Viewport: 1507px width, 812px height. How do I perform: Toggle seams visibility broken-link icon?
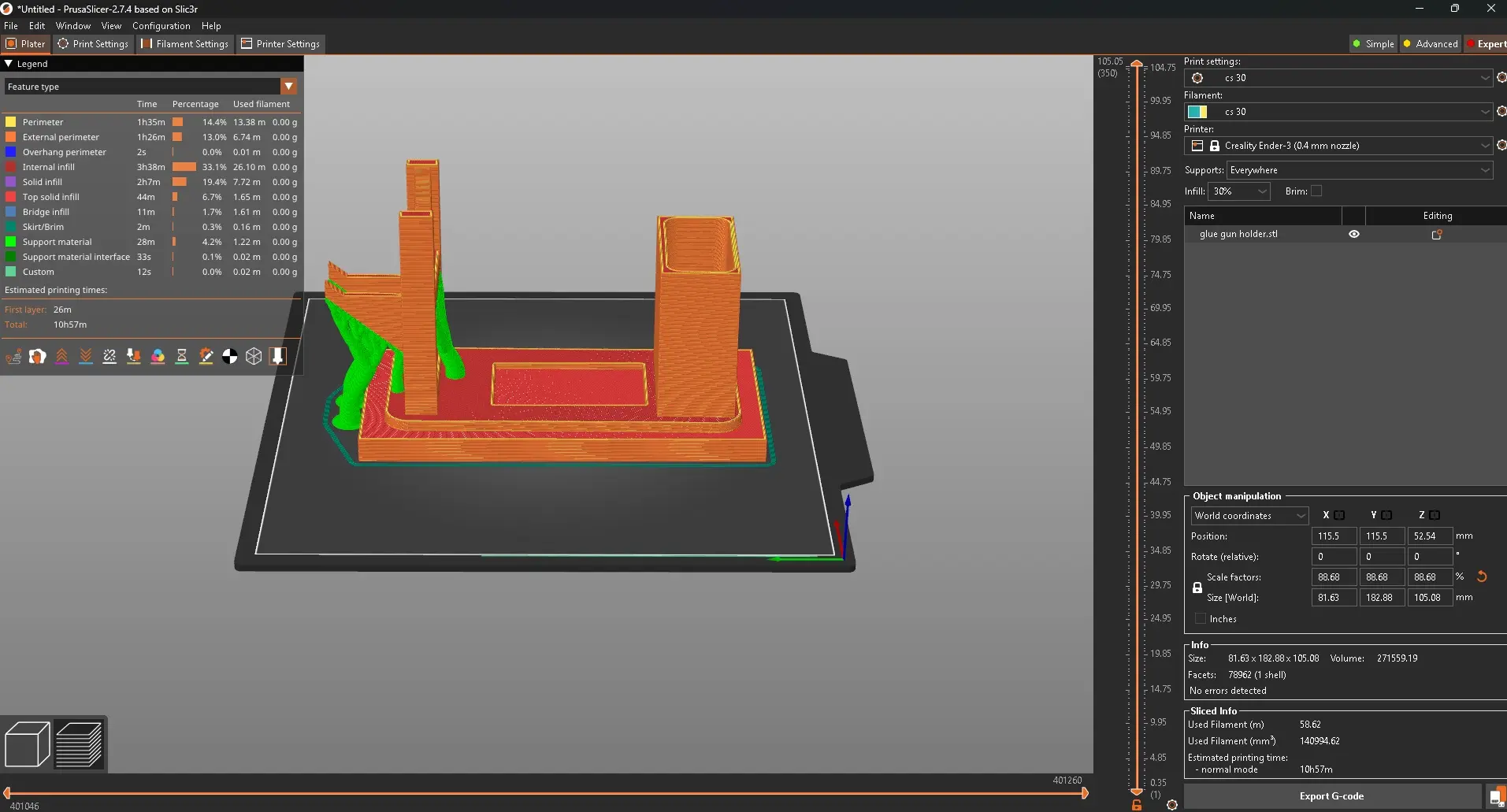tap(109, 357)
